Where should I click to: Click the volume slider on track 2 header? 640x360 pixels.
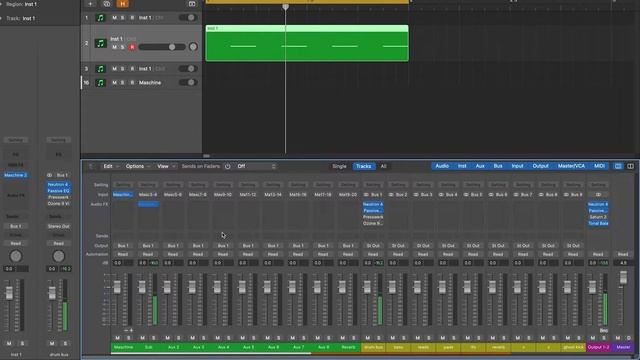[x=162, y=47]
